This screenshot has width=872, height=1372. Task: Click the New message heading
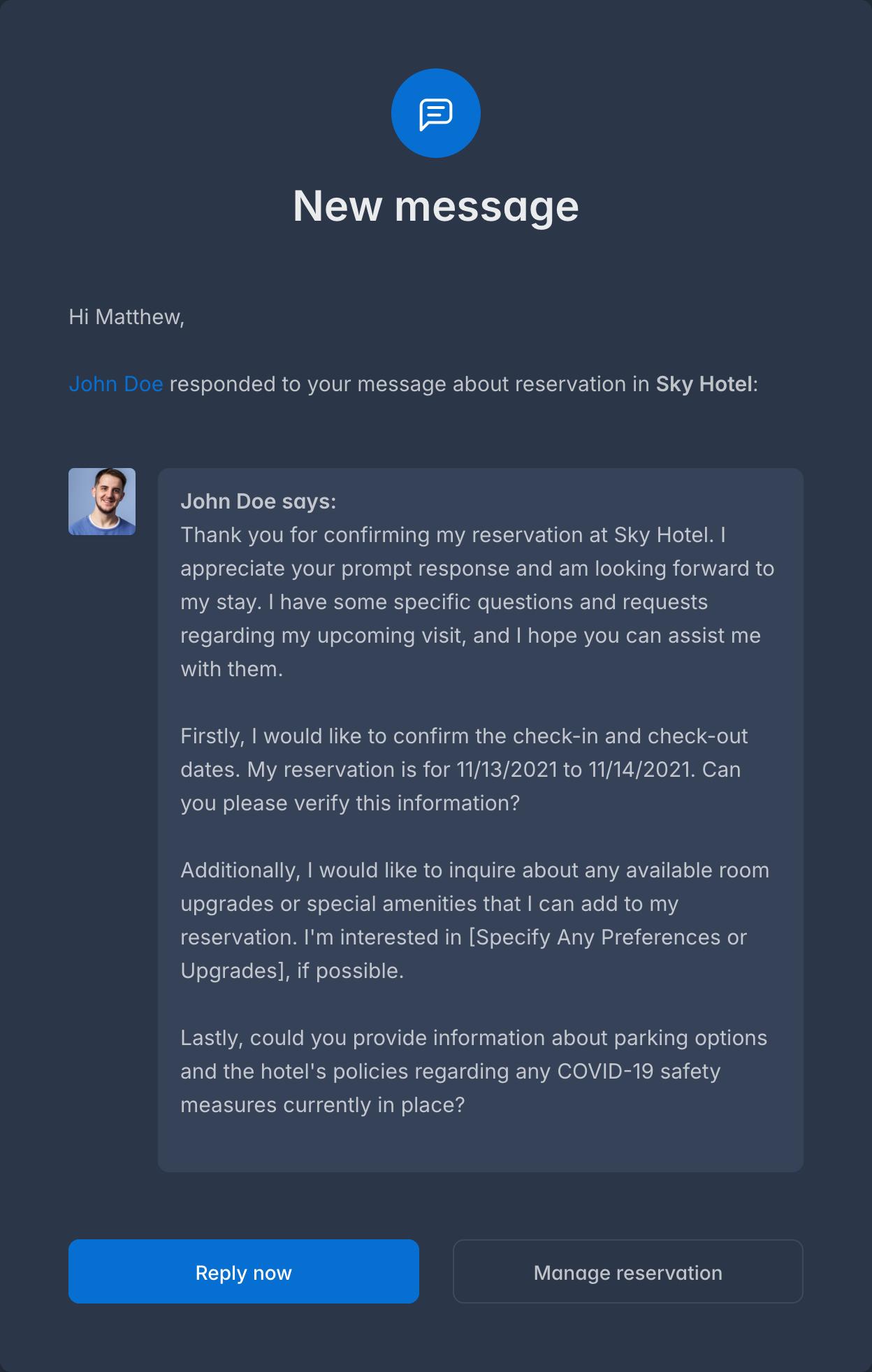point(435,206)
